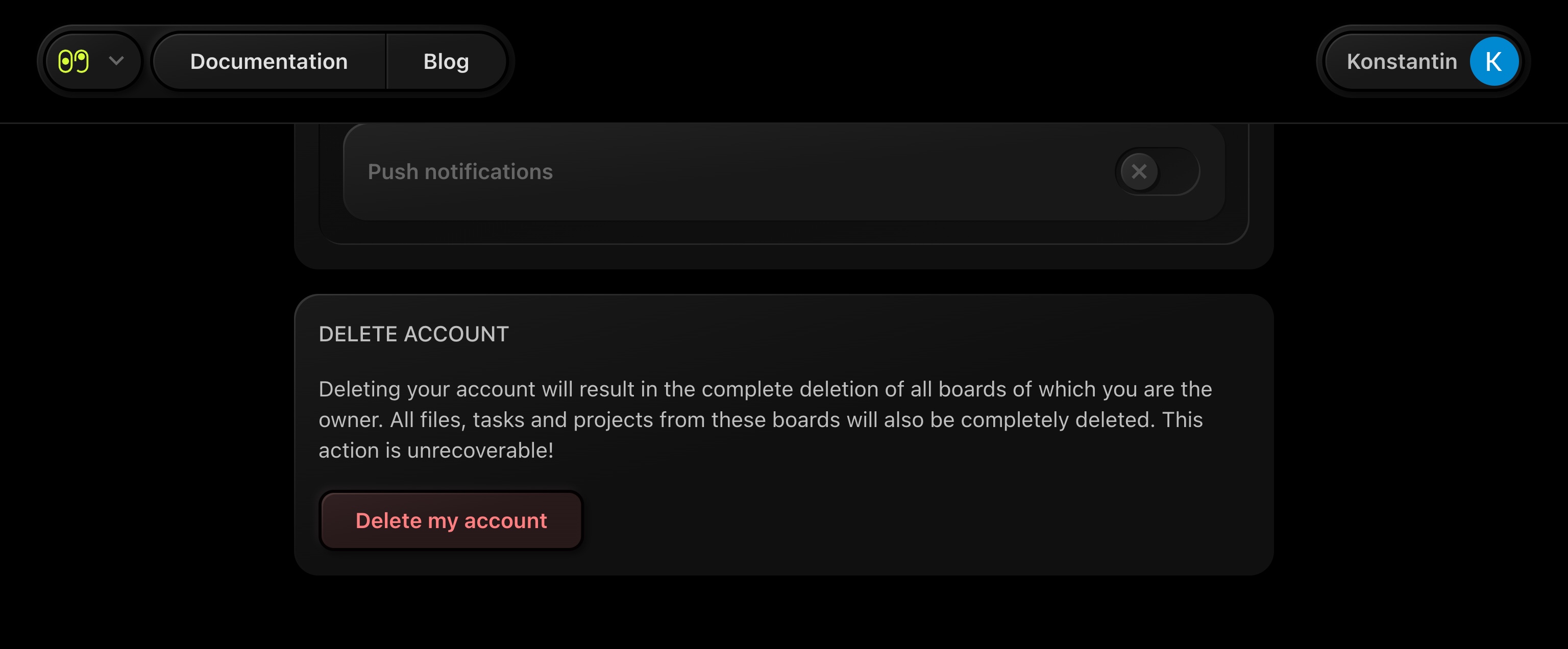Click the word Documentation in the top navigation
Screen dimensions: 1568x649
[x=268, y=61]
